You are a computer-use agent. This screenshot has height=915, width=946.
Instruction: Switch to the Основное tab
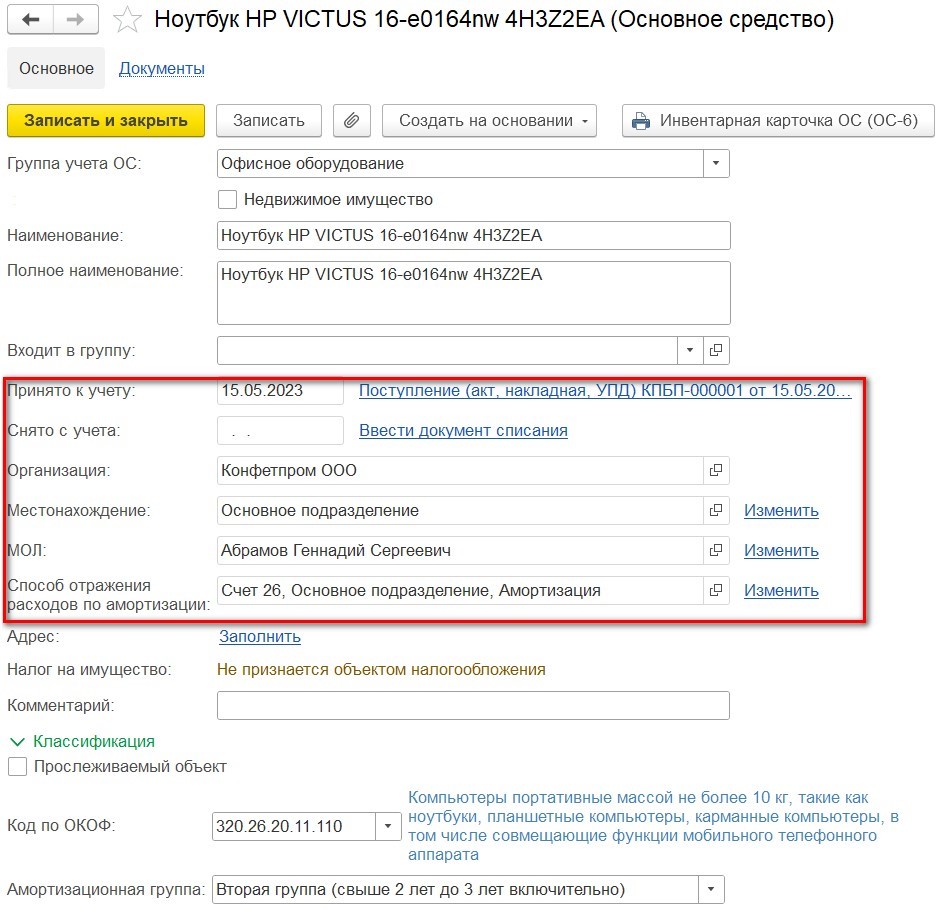[x=56, y=68]
